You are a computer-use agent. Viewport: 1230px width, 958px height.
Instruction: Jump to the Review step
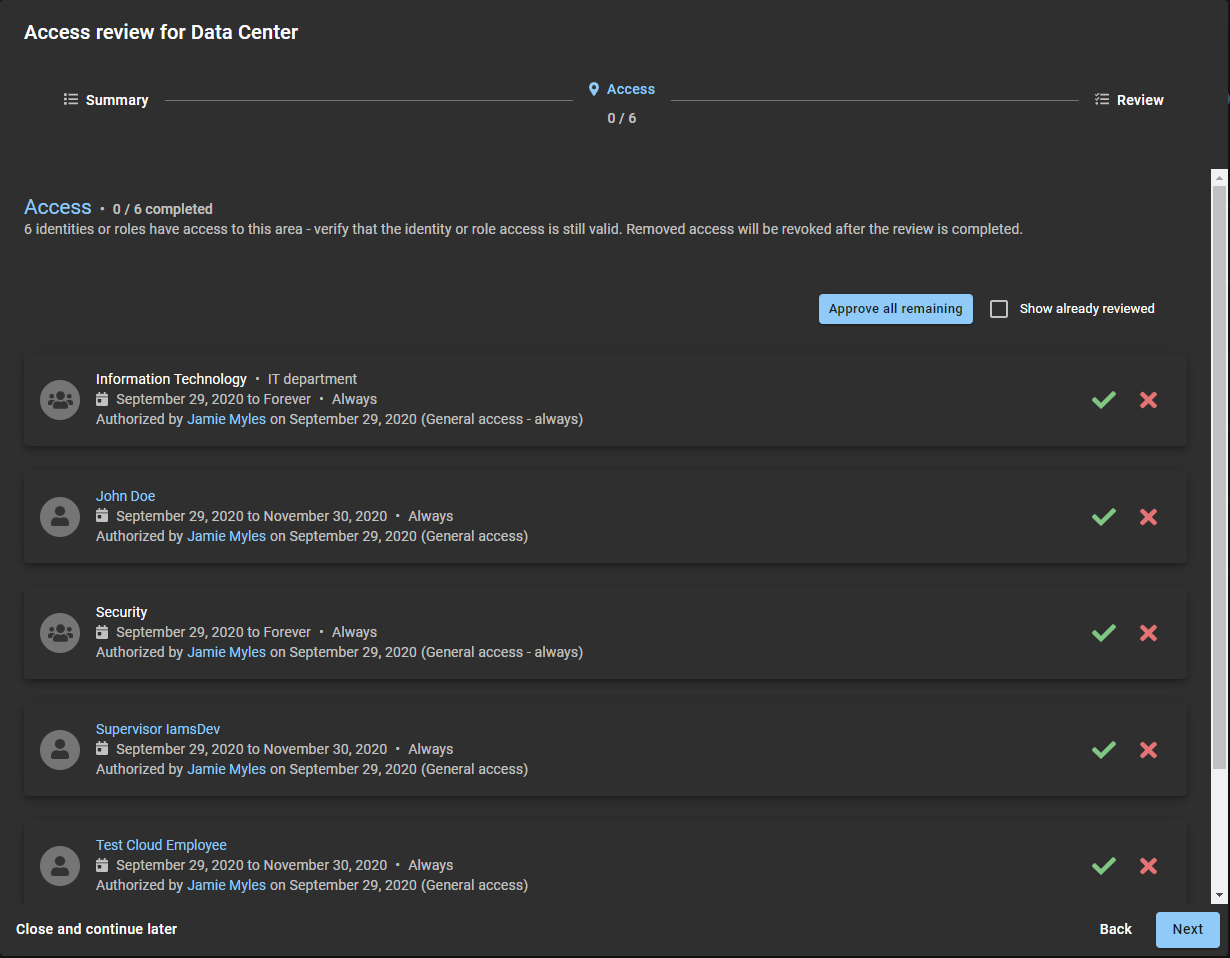(1129, 100)
